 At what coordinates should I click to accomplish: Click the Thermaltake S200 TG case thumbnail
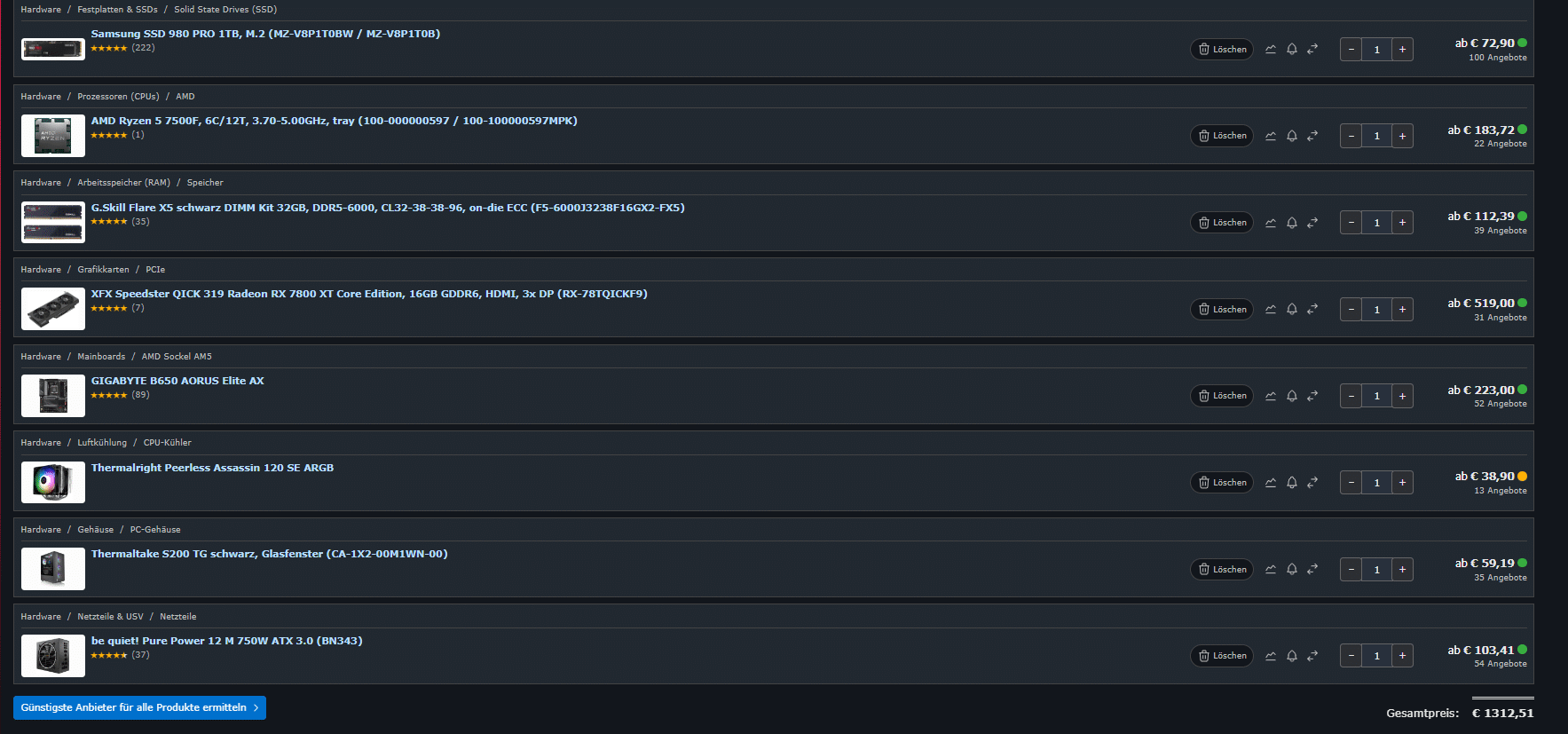pos(53,569)
